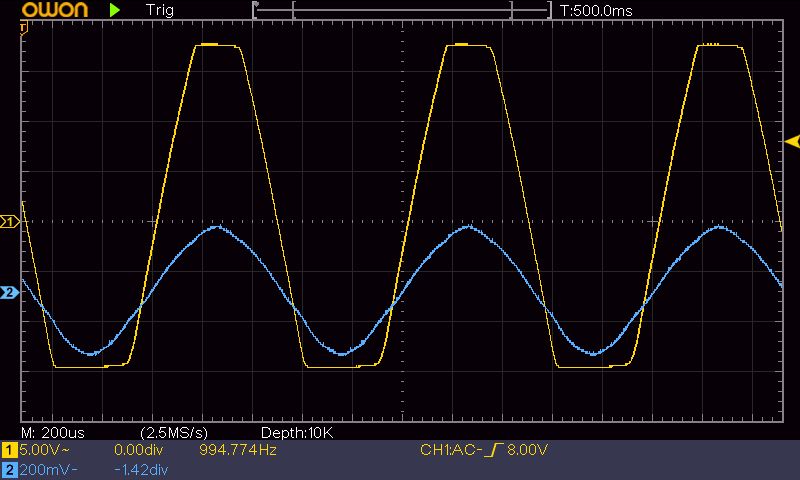
Task: Click the M: 200us timebase readout
Action: pos(53,433)
